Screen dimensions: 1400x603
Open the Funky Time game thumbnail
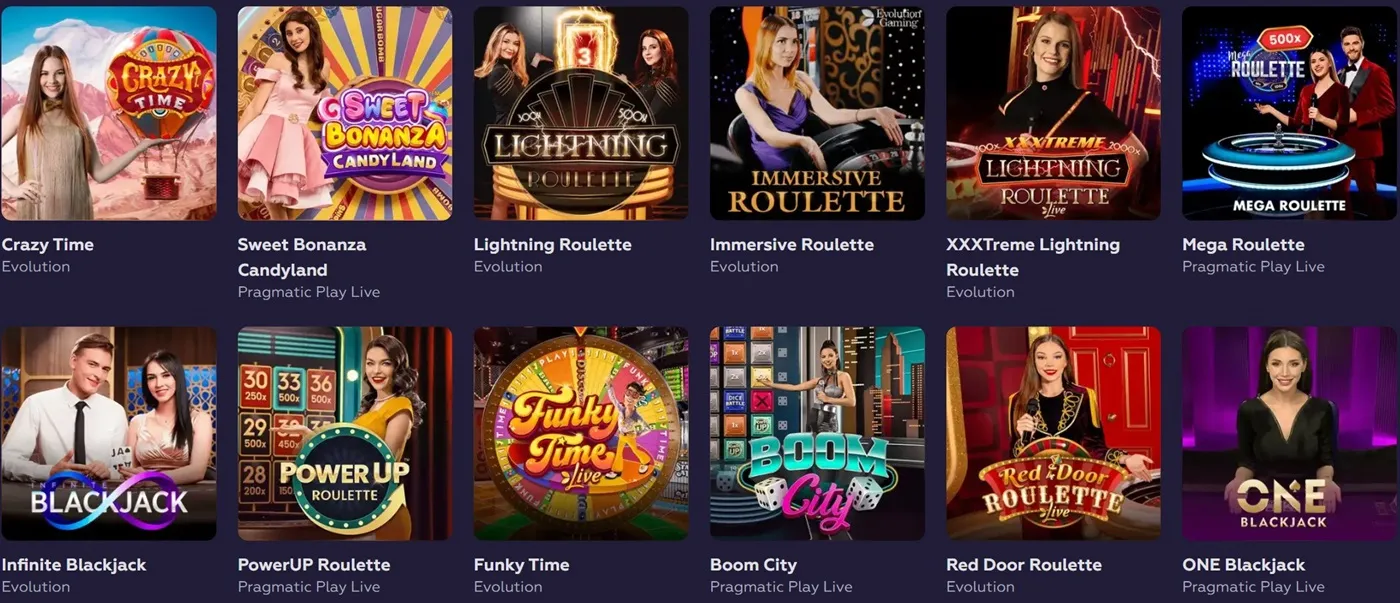(580, 433)
